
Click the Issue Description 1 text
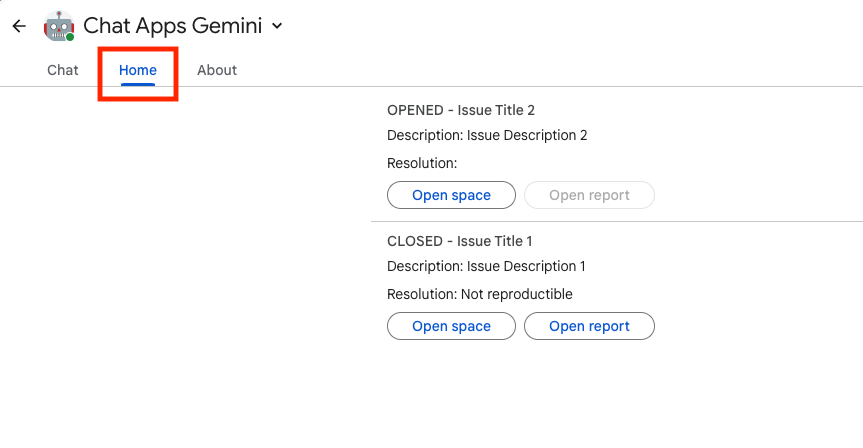(x=486, y=266)
